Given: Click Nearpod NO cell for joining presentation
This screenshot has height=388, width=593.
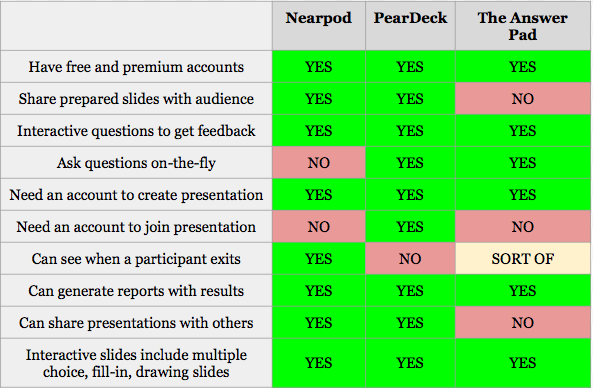Looking at the screenshot, I should (318, 227).
